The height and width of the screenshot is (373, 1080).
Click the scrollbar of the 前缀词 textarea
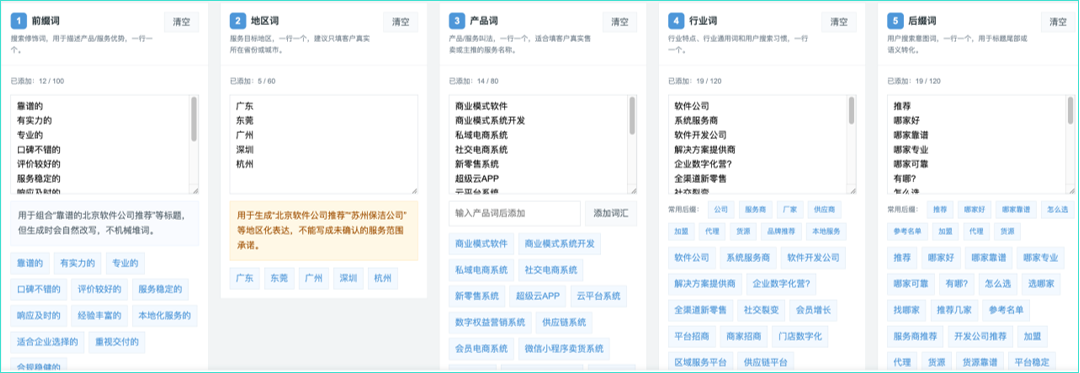click(194, 119)
